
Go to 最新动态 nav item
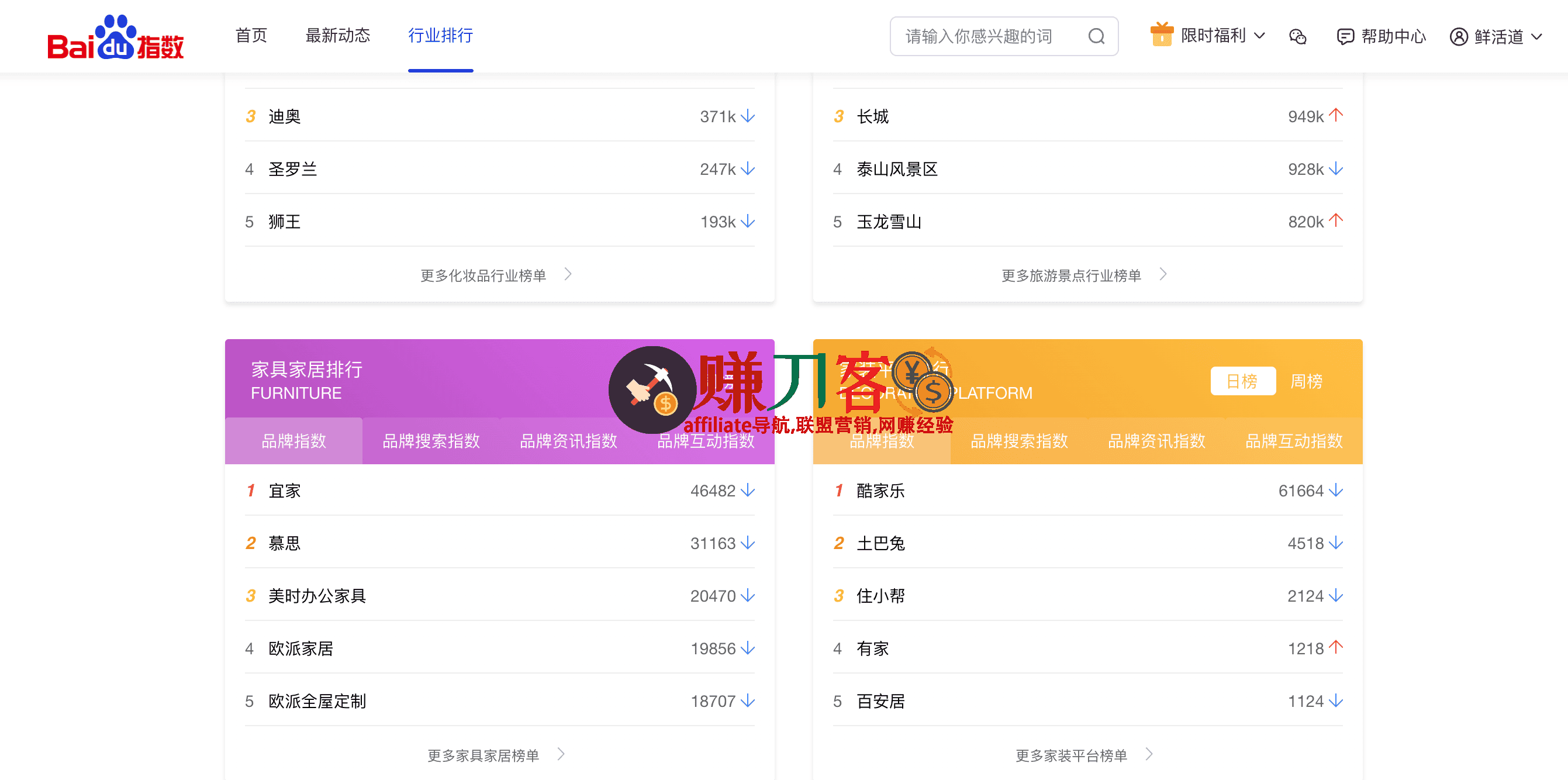pos(337,35)
